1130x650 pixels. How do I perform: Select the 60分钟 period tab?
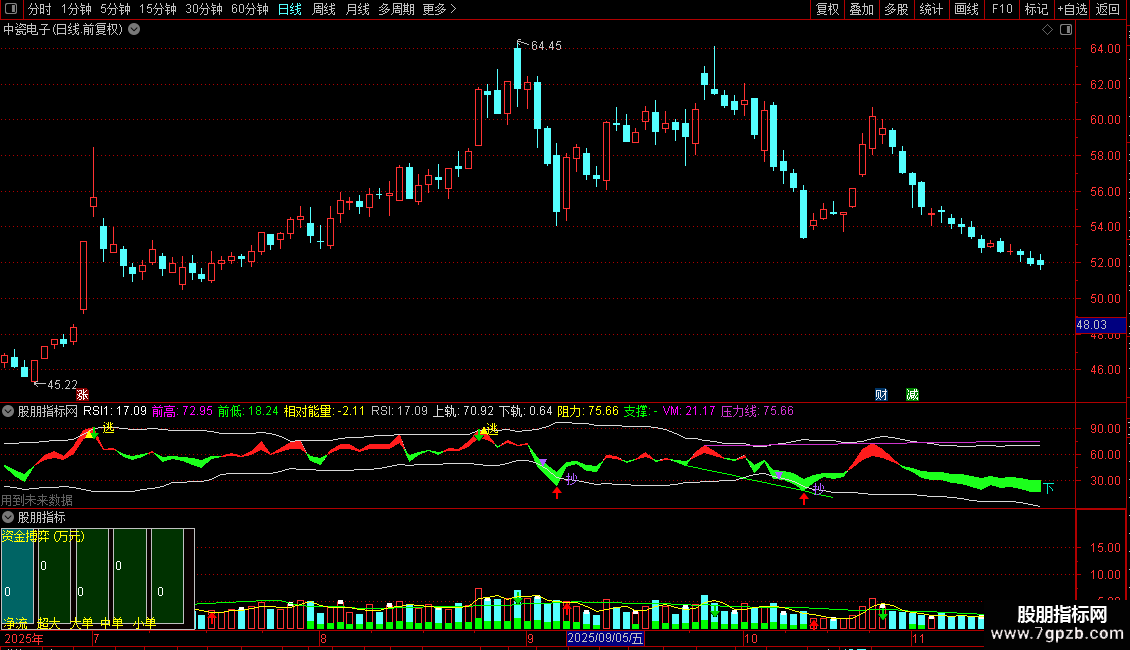coord(249,9)
